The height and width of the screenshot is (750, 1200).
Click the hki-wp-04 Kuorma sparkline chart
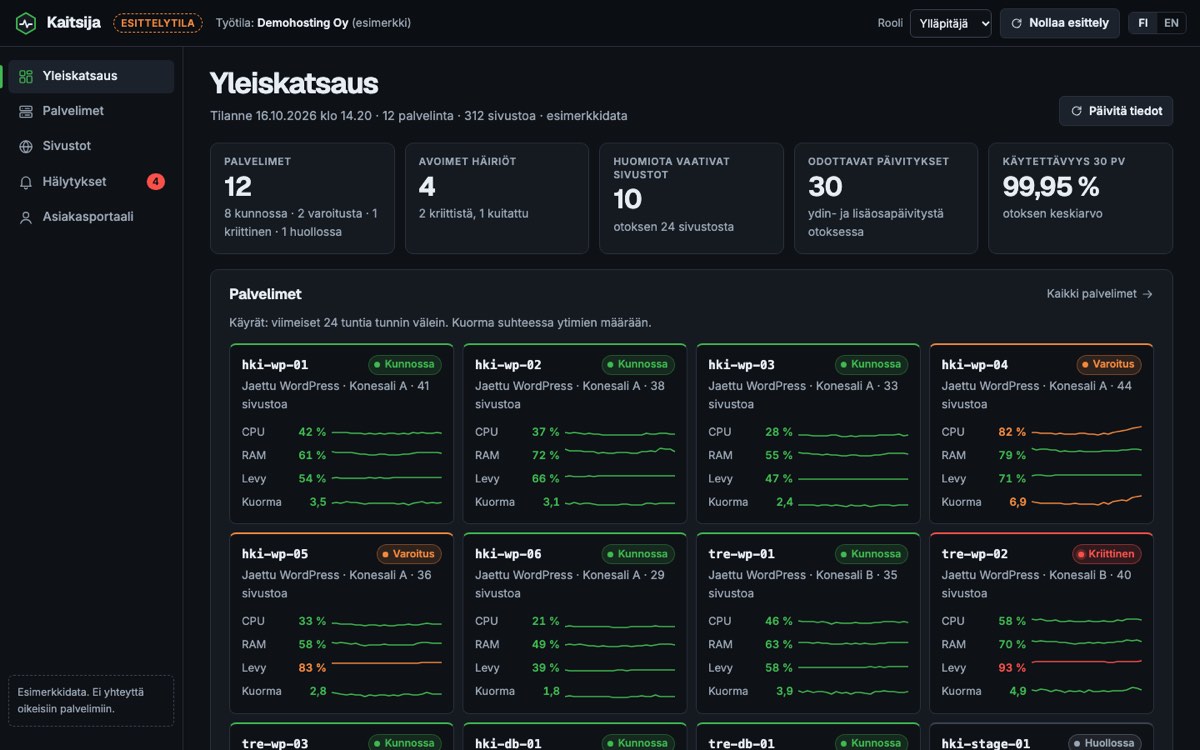point(1087,500)
